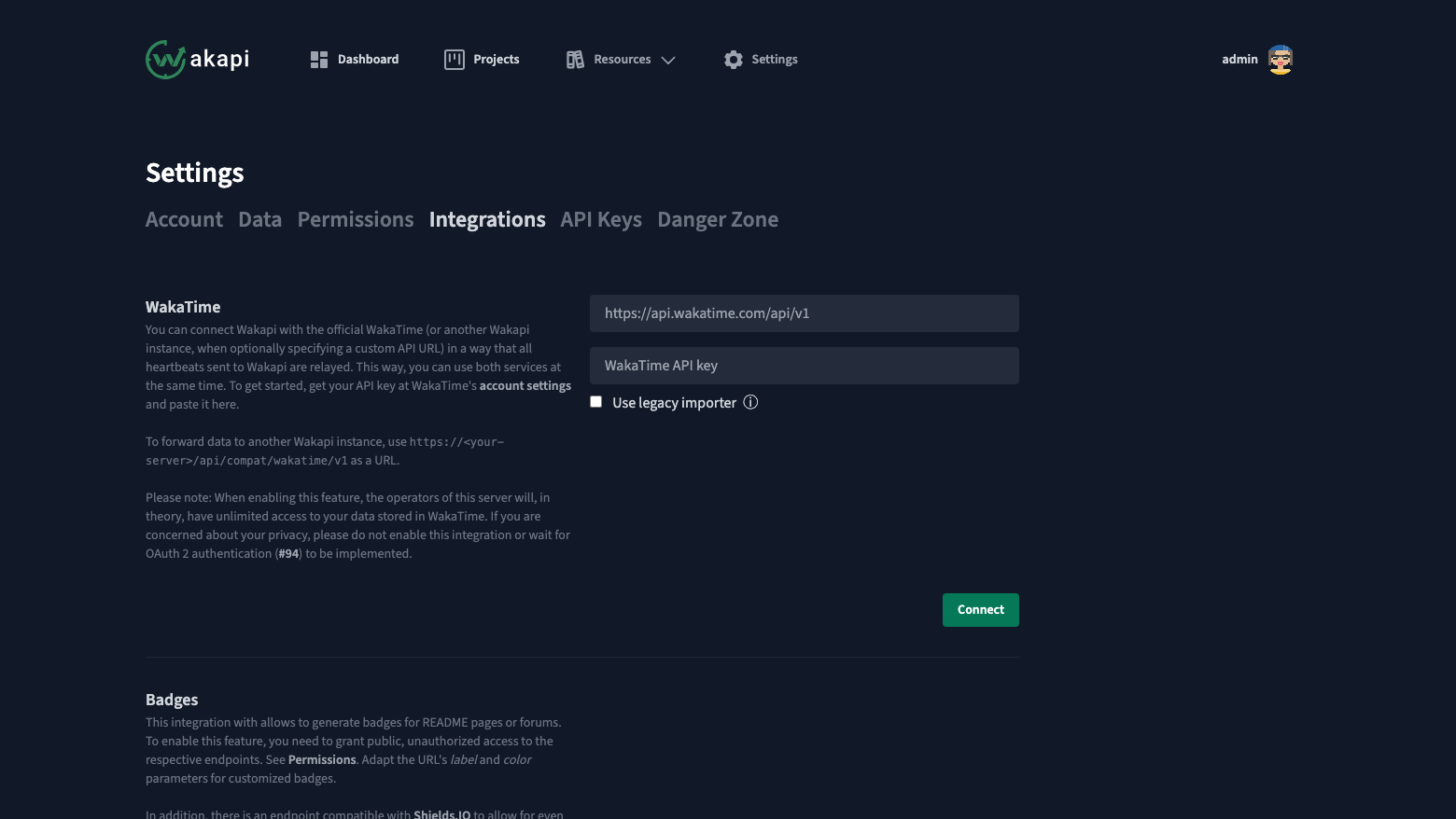Viewport: 1456px width, 819px height.
Task: Select the Integrations tab
Action: click(487, 219)
